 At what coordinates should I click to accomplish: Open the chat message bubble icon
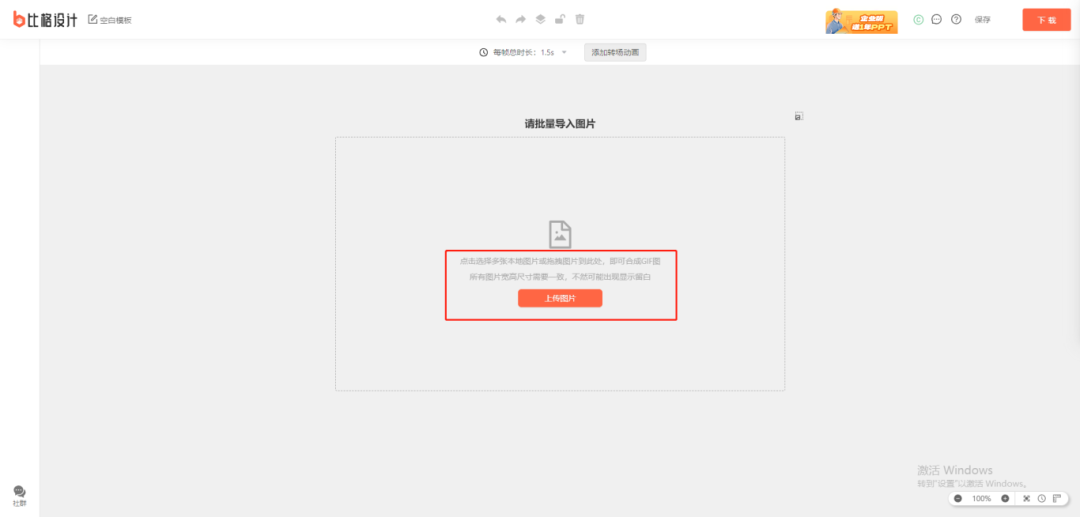click(937, 19)
